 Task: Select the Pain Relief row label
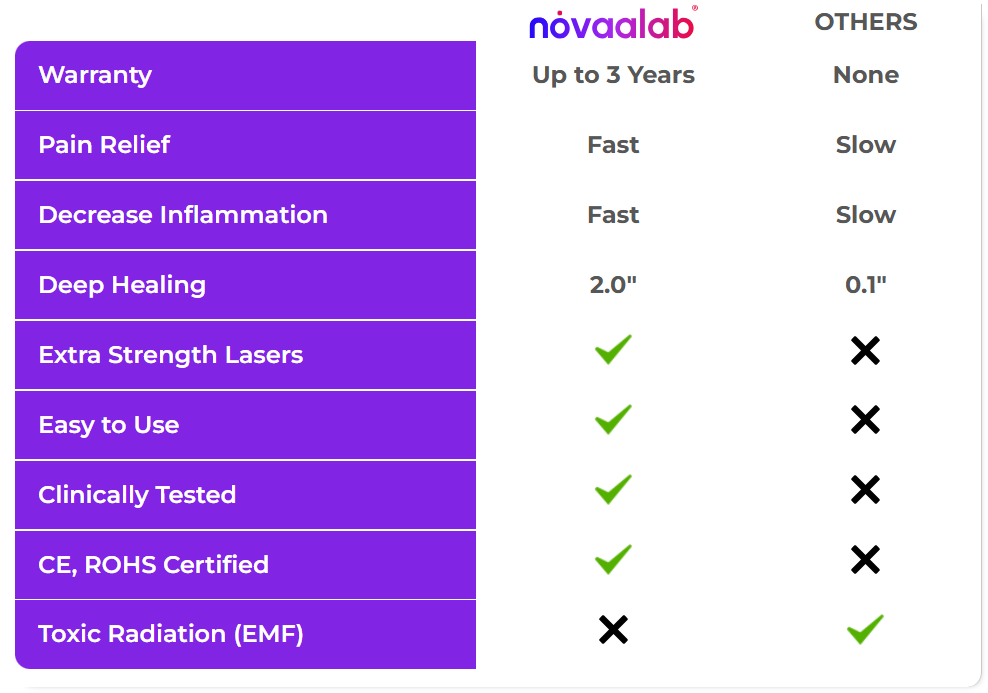104,145
